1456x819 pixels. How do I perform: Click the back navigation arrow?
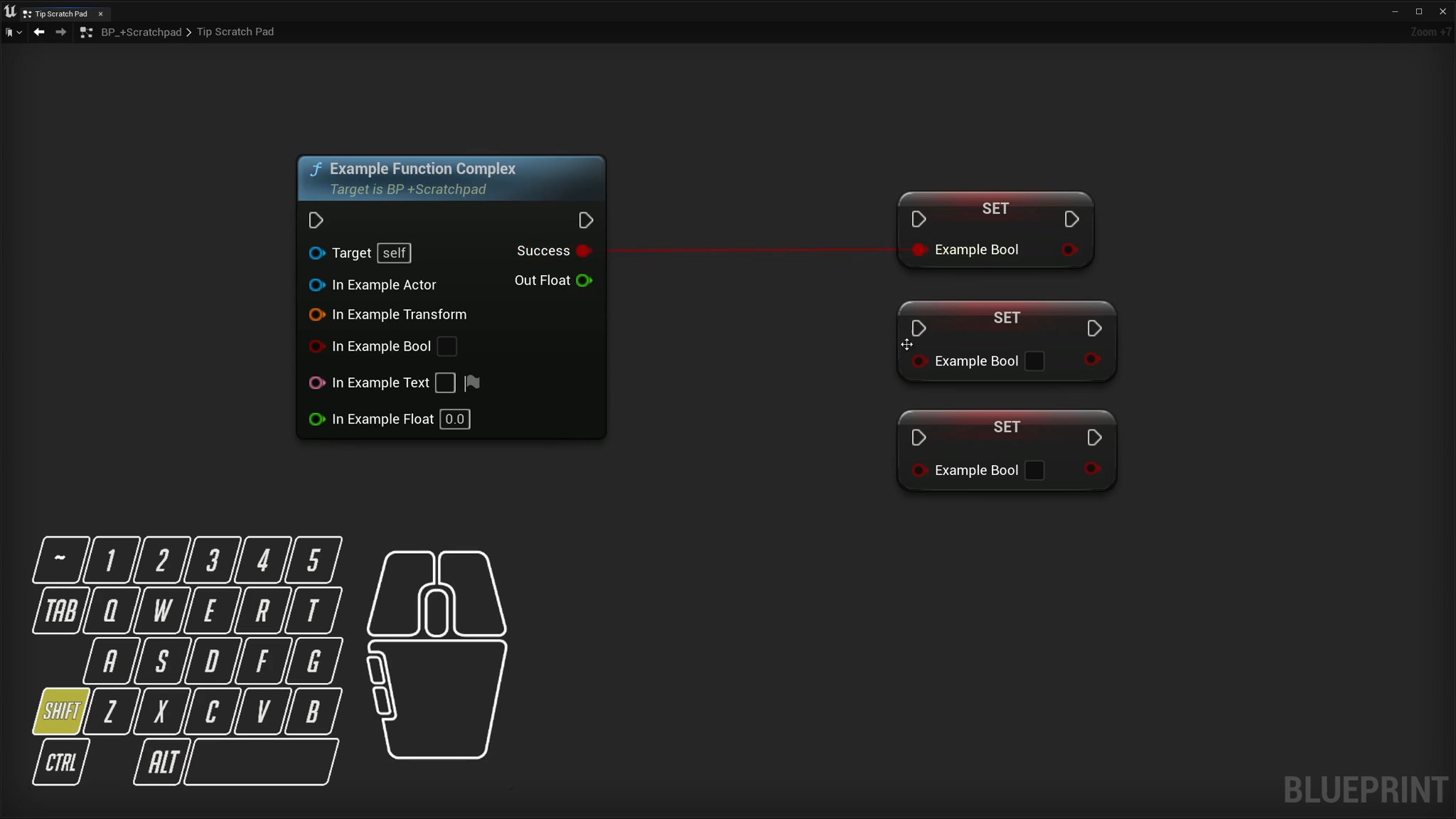click(x=39, y=32)
